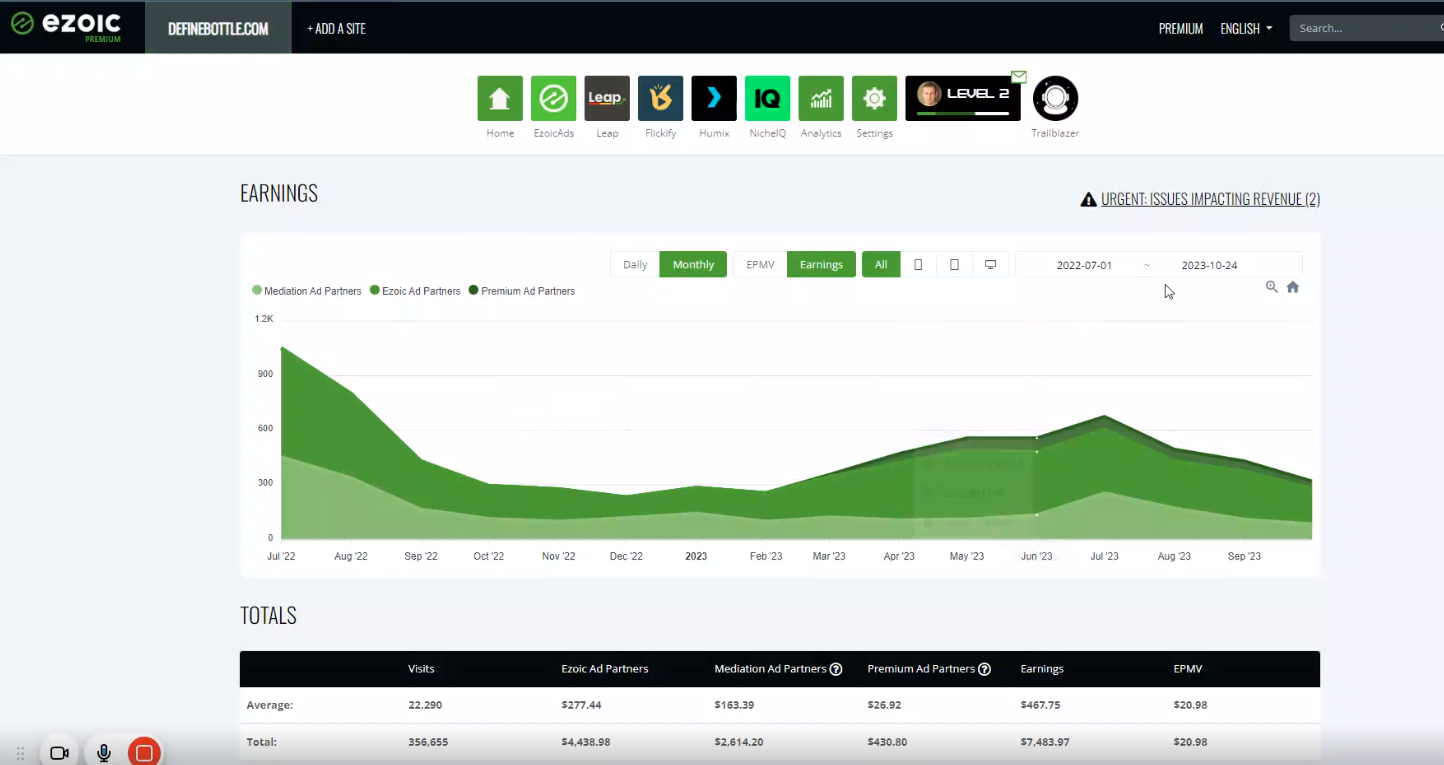Focus the Search input field
The image size is (1444, 765).
click(1367, 28)
